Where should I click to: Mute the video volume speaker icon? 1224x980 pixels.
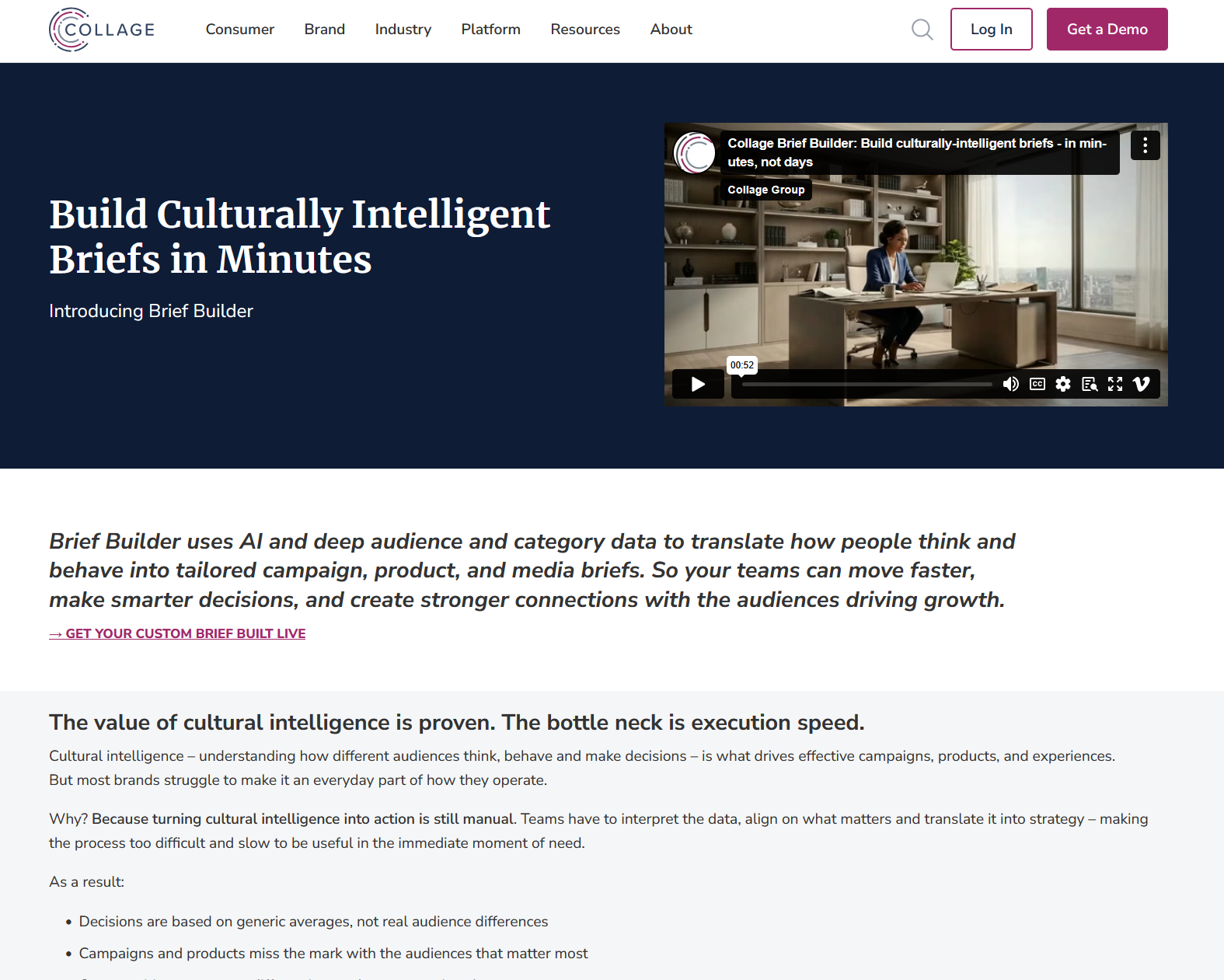click(x=1010, y=384)
